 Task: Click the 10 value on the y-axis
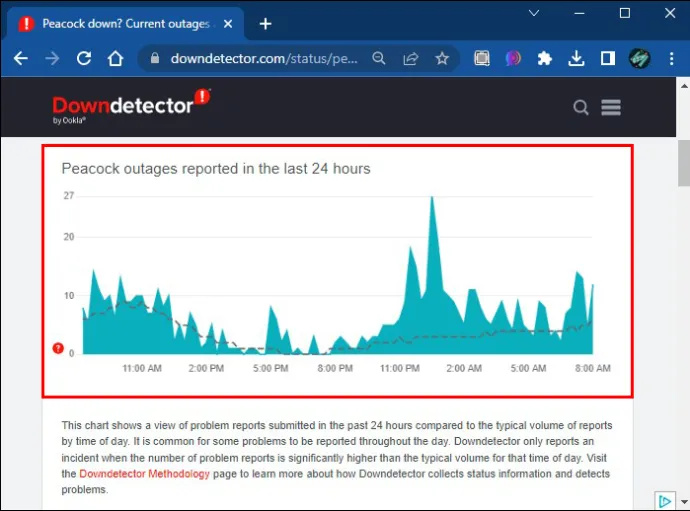coord(69,295)
